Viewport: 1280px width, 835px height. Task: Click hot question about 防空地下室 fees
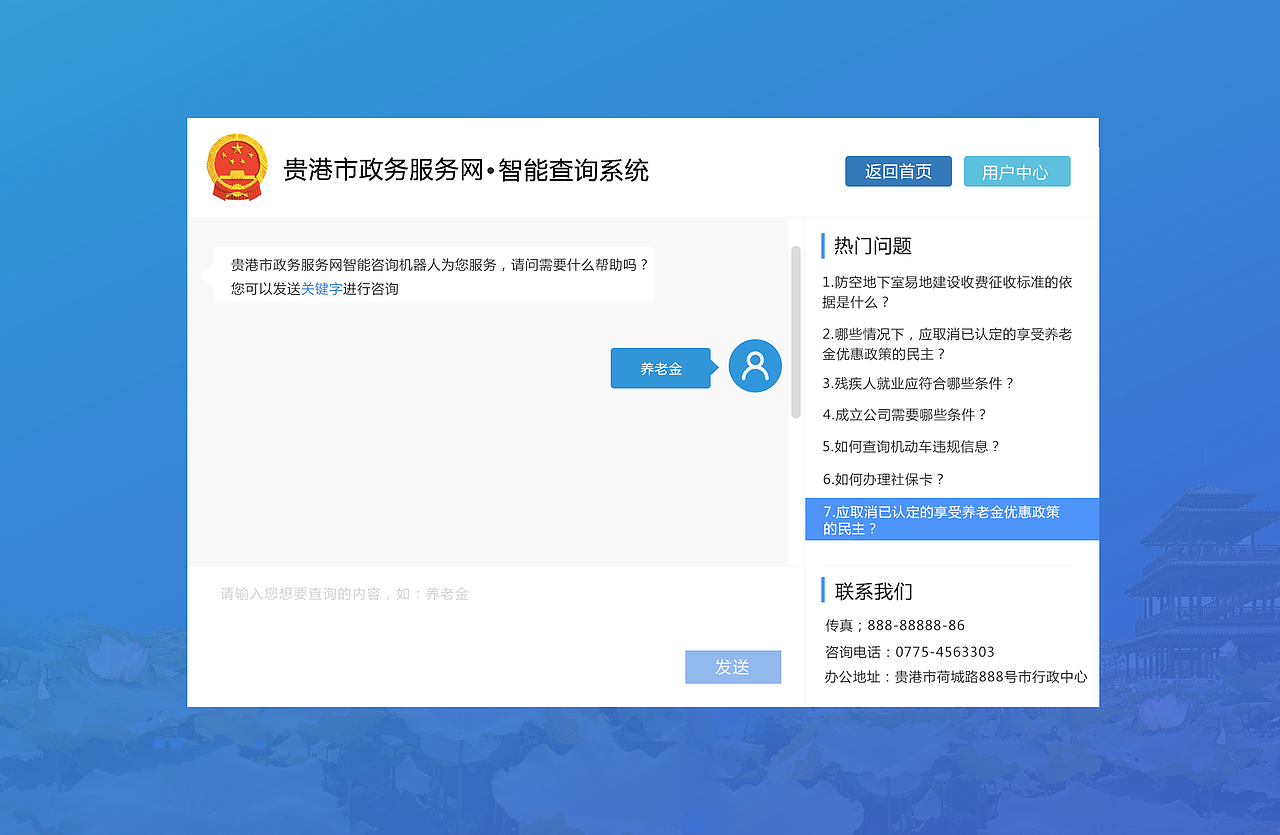point(948,292)
